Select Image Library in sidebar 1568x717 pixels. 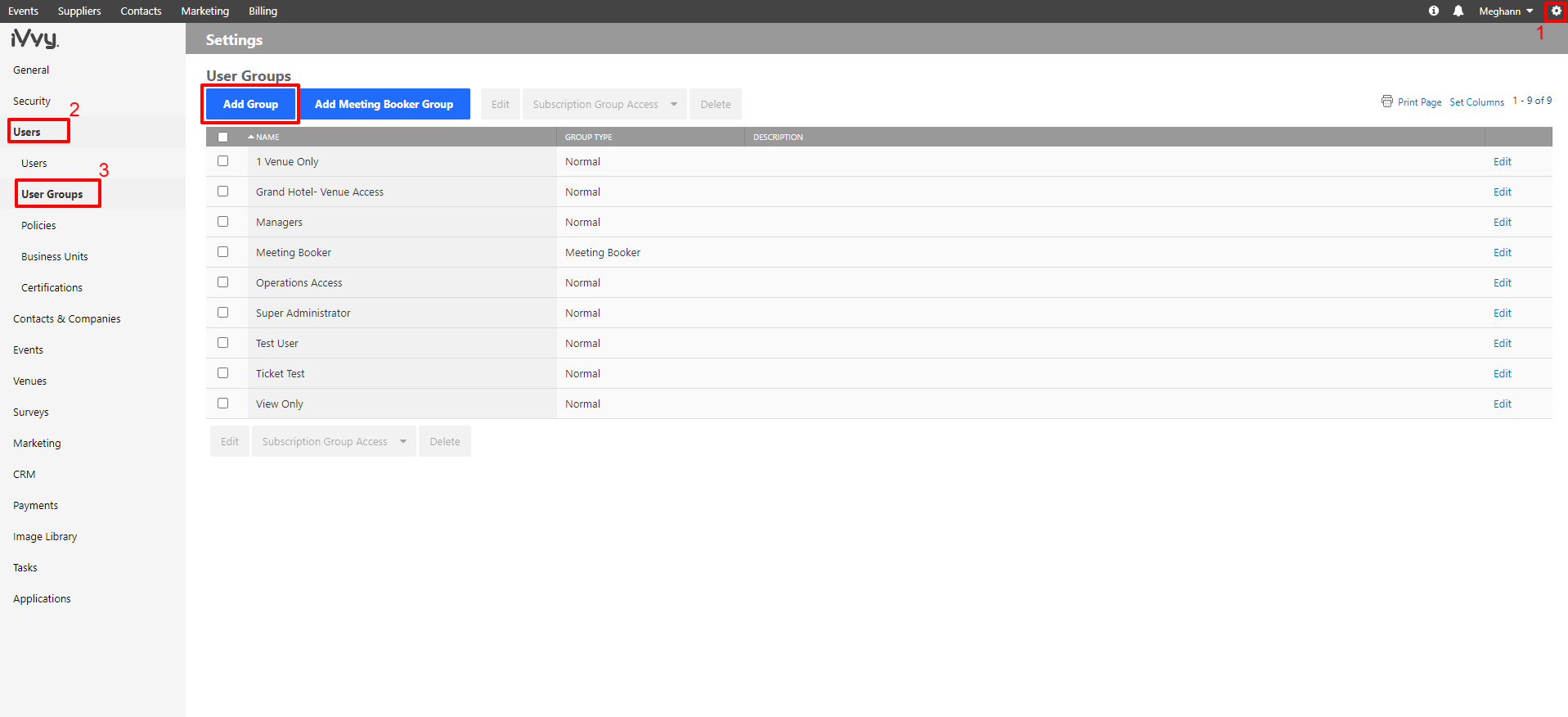(45, 537)
